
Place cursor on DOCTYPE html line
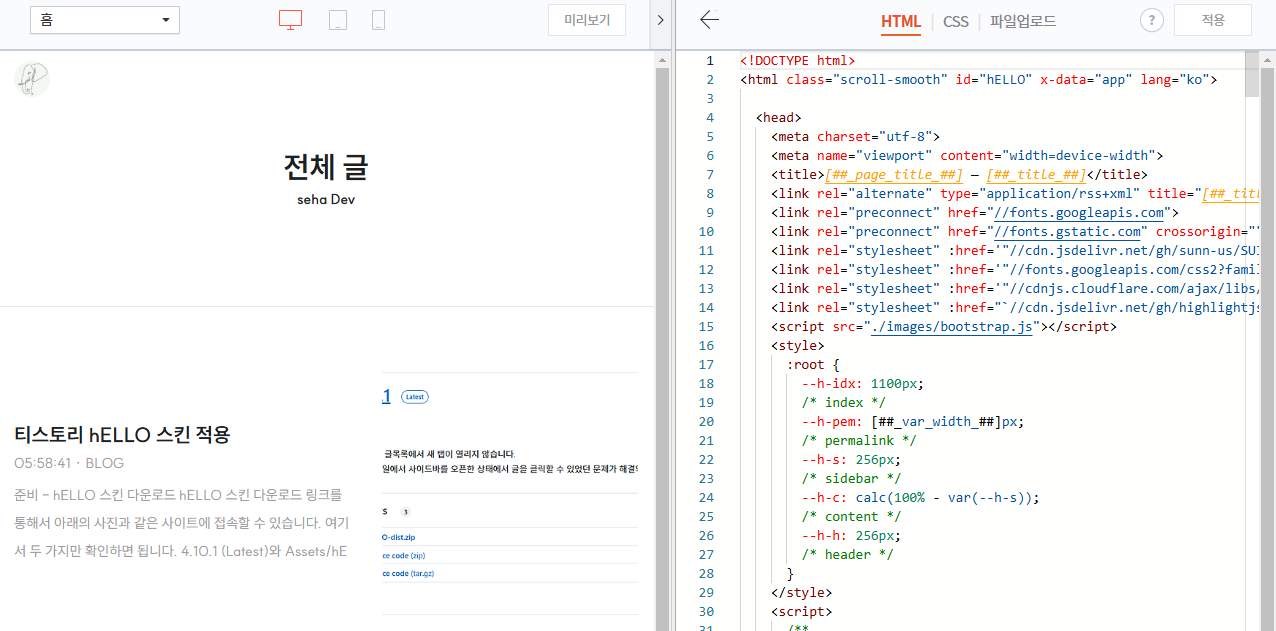coord(797,61)
